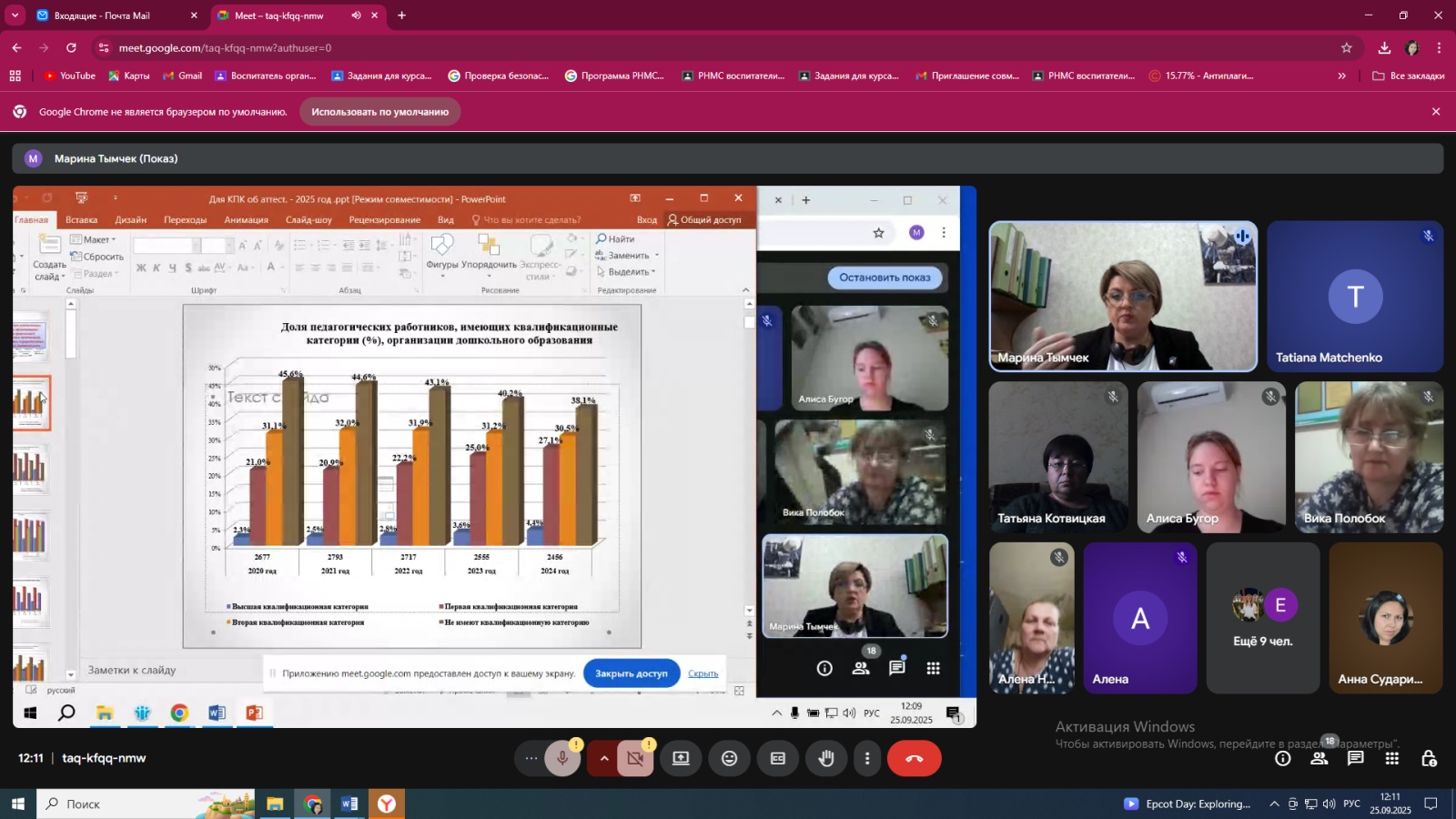The height and width of the screenshot is (819, 1456).
Task: Expand the hidden bookmarks chevron
Action: (1341, 76)
